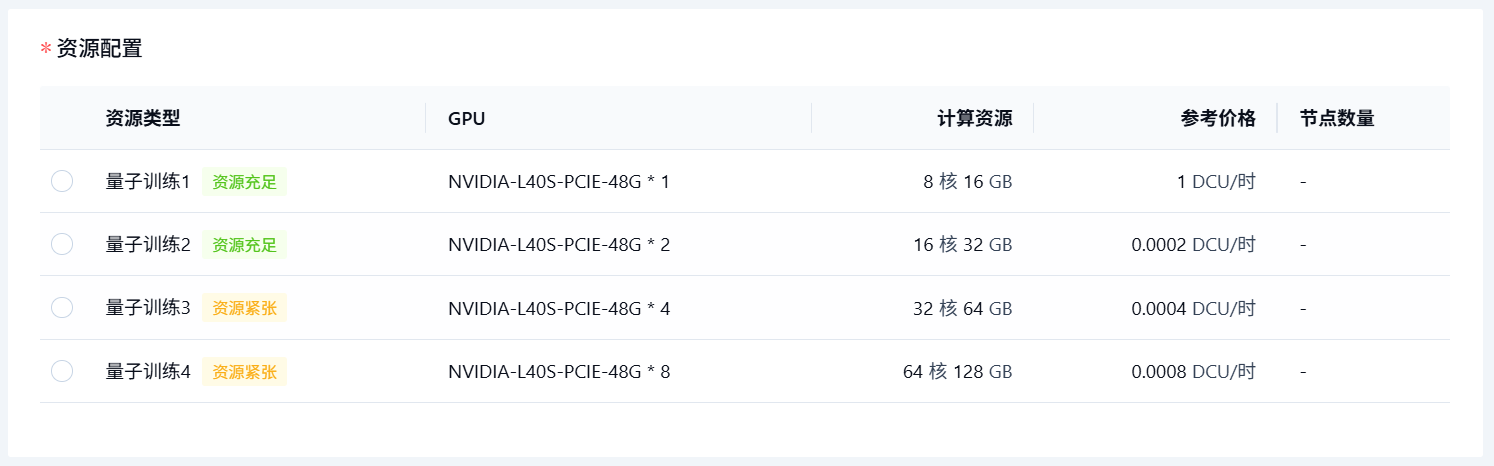Click the 资源类型 column header

143,118
